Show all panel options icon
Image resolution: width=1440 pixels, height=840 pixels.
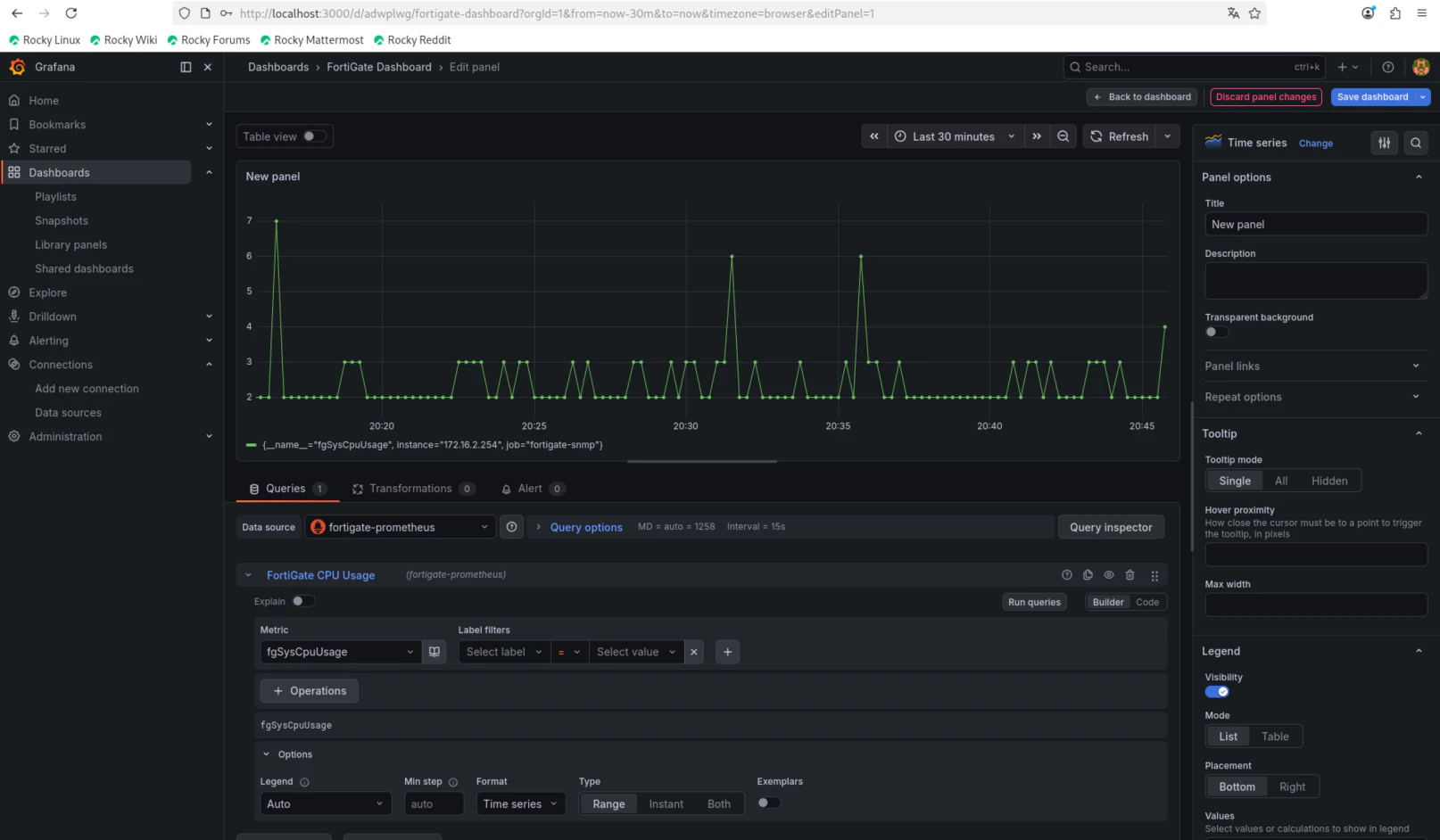(x=1385, y=143)
